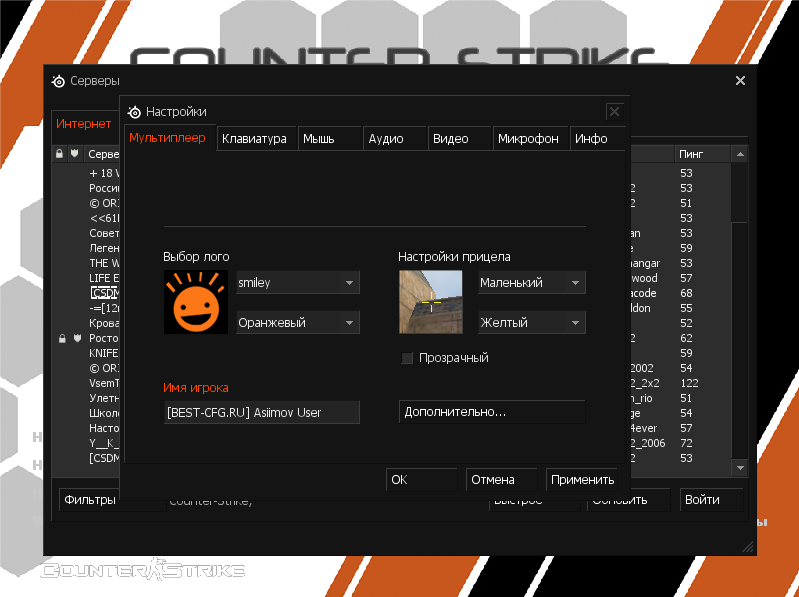
Task: Open the Оранжевый logo color dropdown
Action: 298,322
